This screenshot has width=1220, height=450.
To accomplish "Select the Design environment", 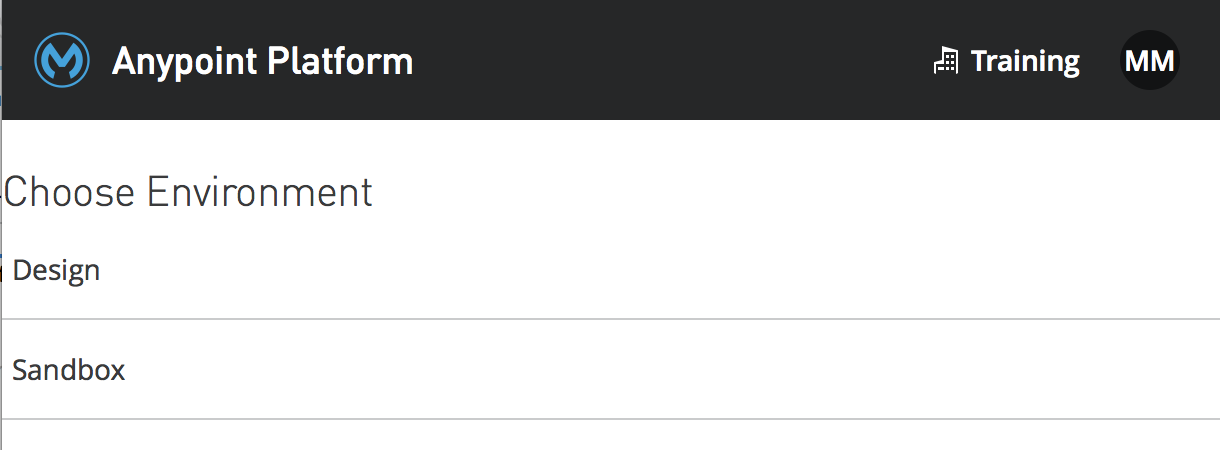I will pyautogui.click(x=56, y=270).
